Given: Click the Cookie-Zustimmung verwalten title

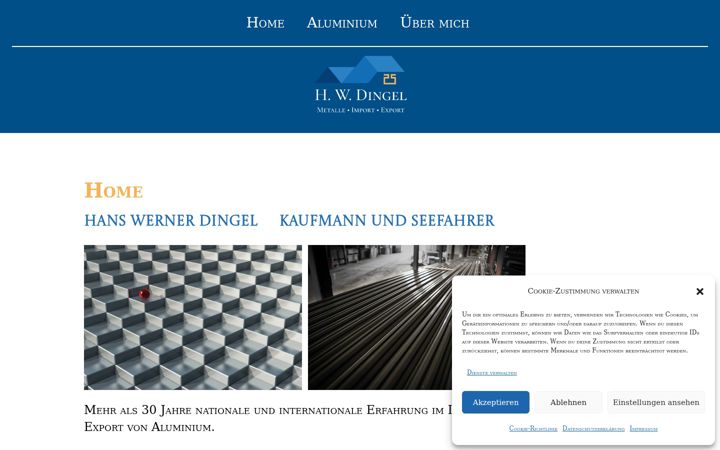Looking at the screenshot, I should point(583,291).
